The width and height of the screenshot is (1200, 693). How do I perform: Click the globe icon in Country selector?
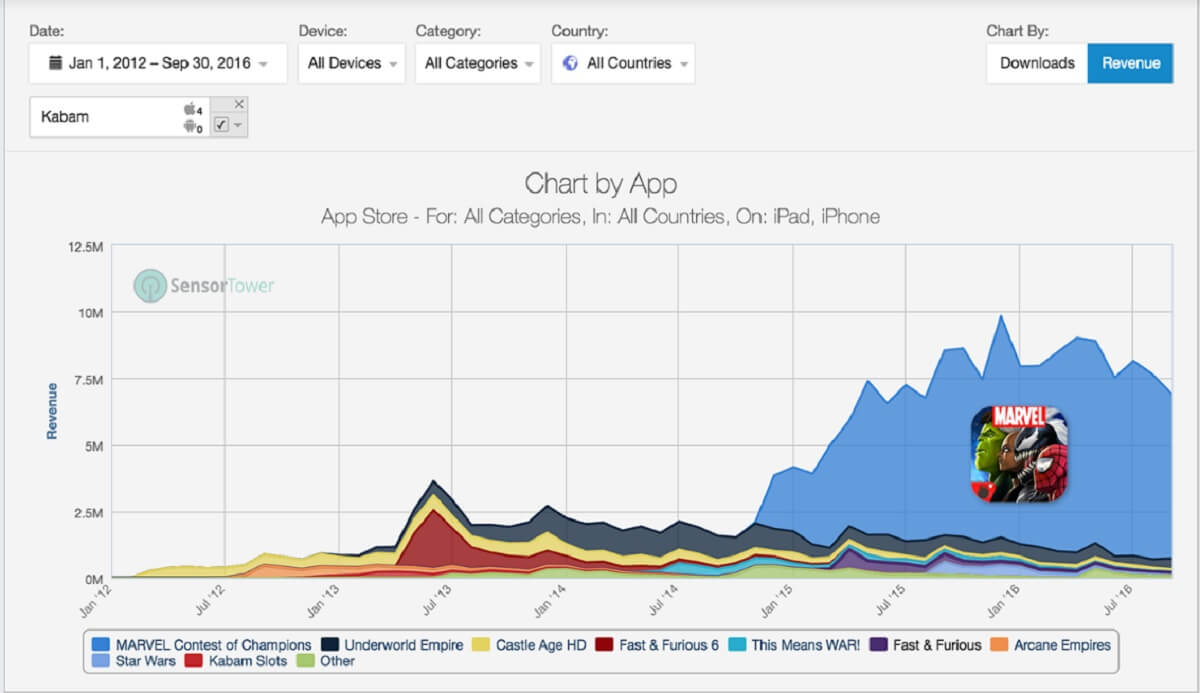(571, 63)
